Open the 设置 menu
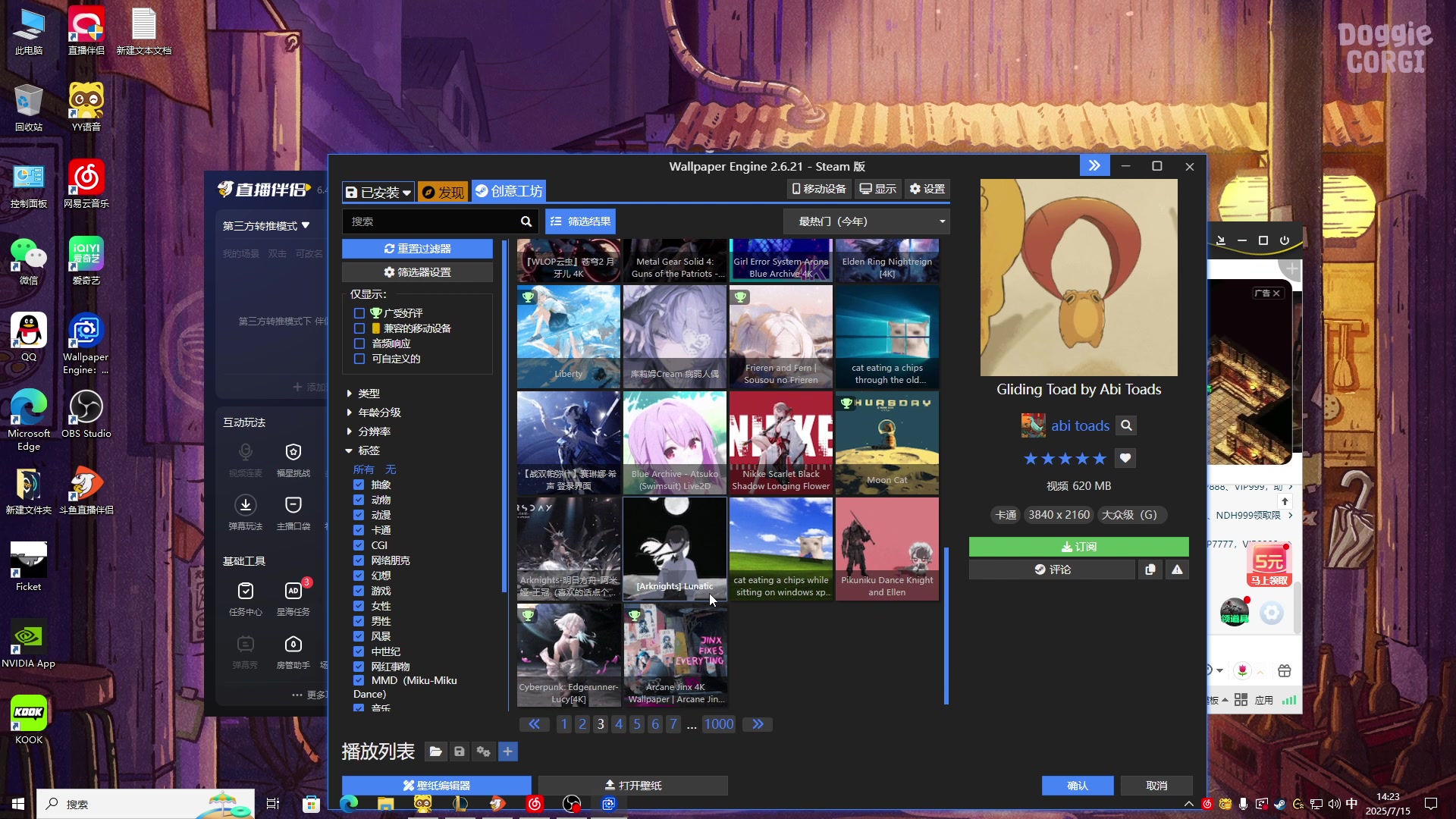The image size is (1456, 819). click(x=927, y=189)
